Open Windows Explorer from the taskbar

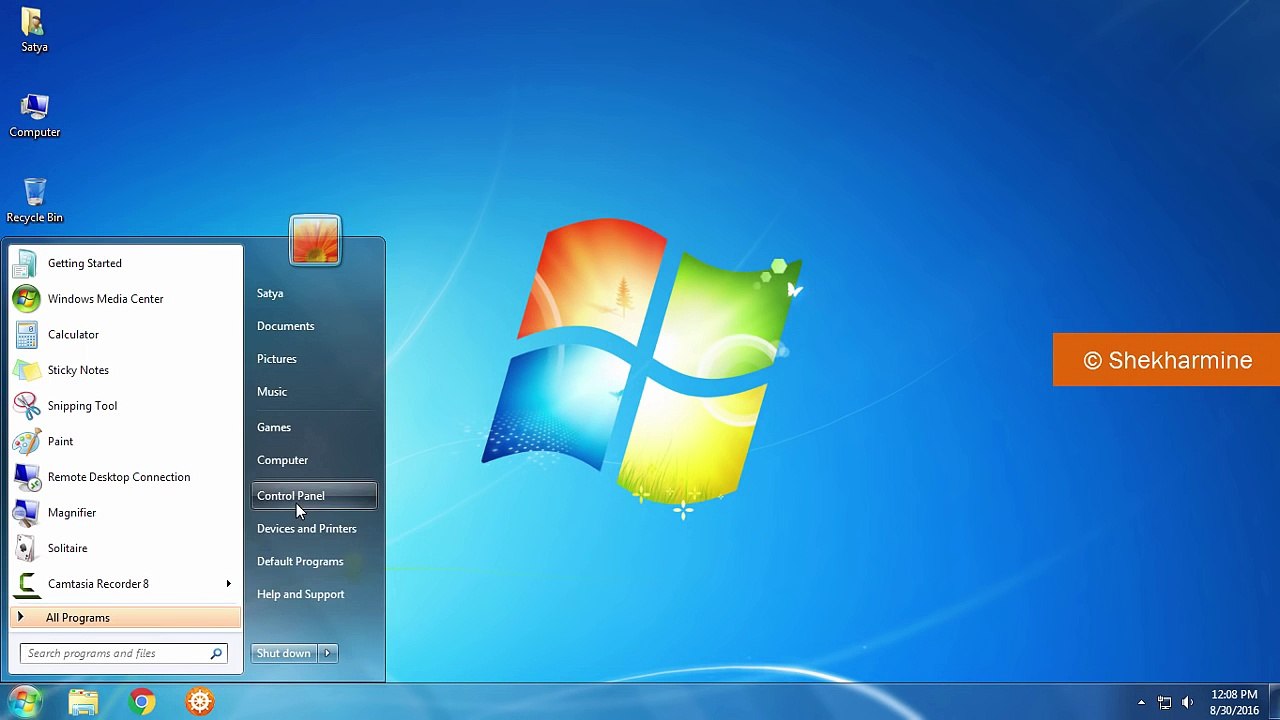point(84,702)
